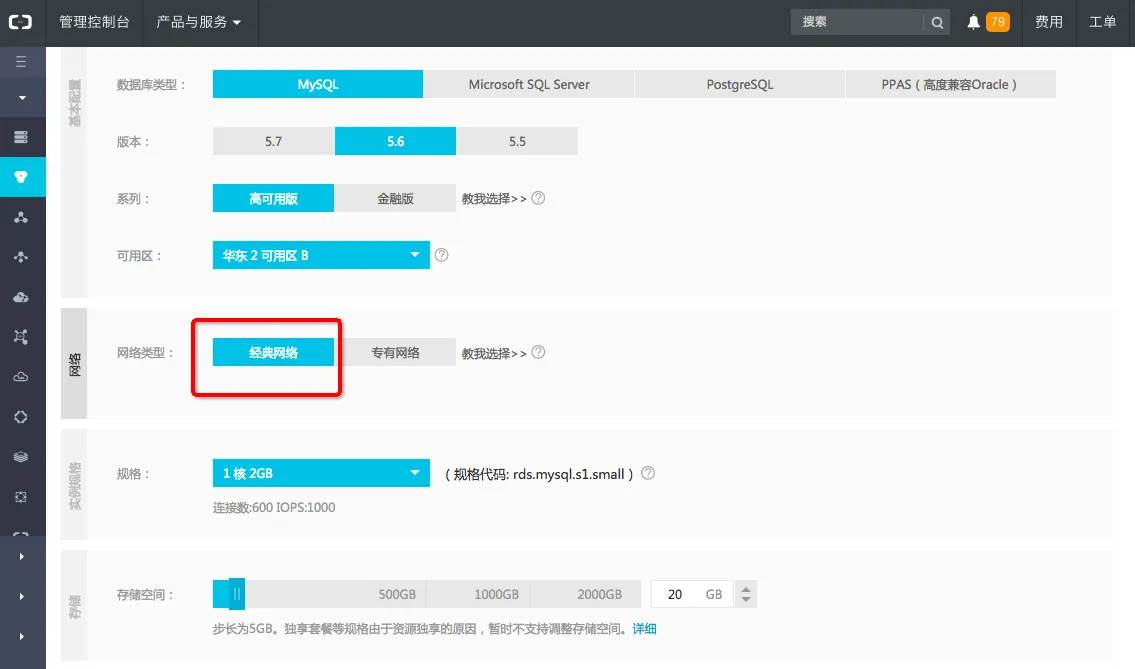Select Microsoft SQL Server database type
The height and width of the screenshot is (669, 1135).
click(x=529, y=84)
